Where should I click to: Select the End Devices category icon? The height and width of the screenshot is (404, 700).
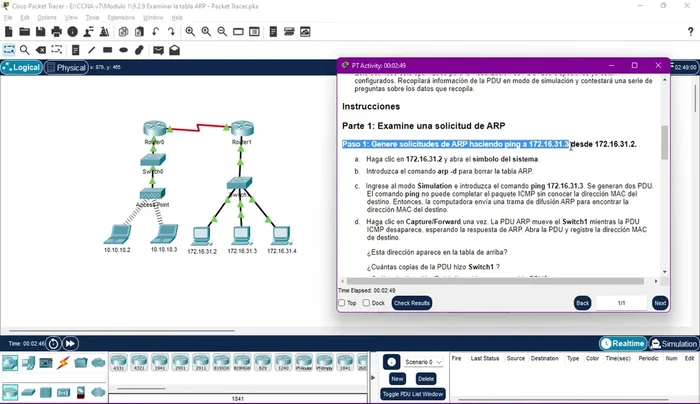[x=28, y=362]
